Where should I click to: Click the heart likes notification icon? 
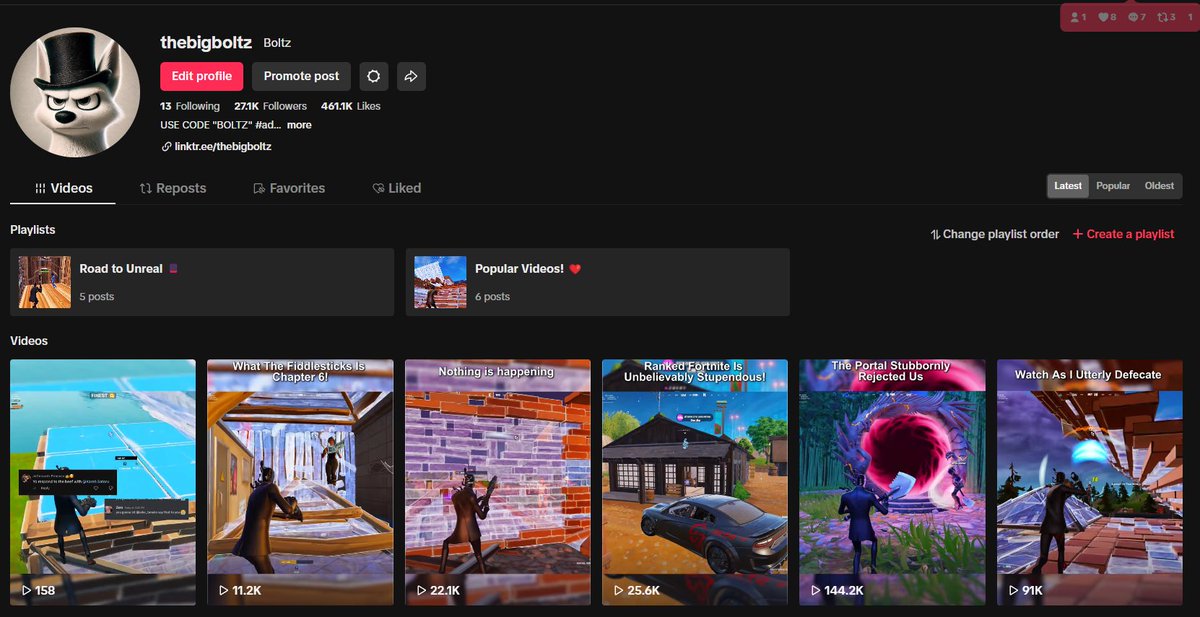tap(1104, 17)
